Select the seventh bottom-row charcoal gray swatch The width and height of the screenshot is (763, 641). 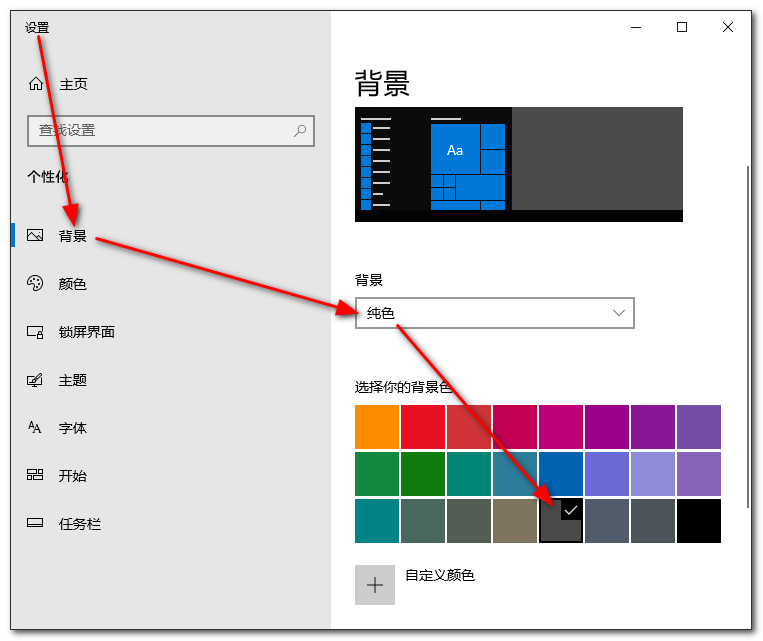(x=653, y=520)
